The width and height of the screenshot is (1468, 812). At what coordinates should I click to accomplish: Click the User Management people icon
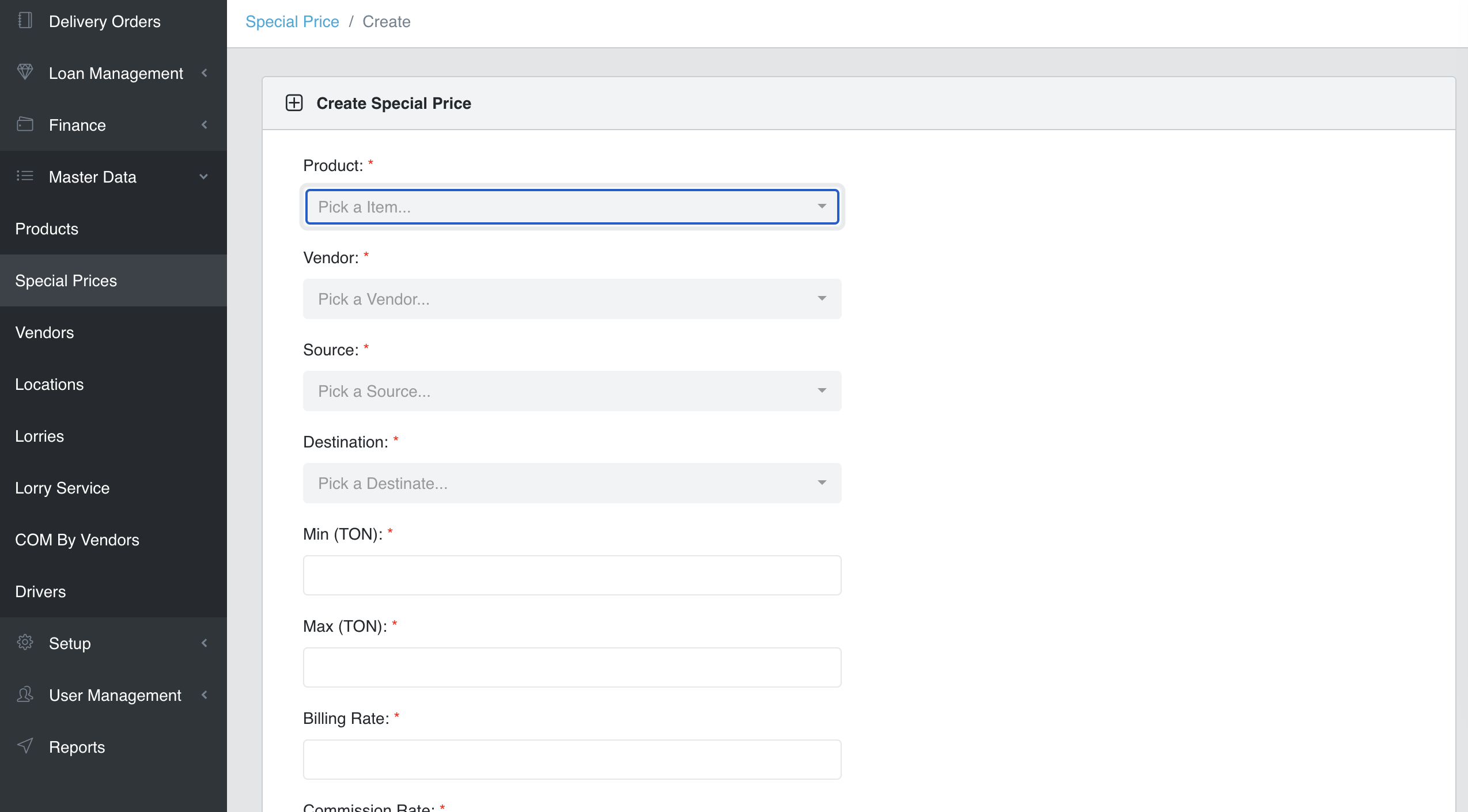25,695
